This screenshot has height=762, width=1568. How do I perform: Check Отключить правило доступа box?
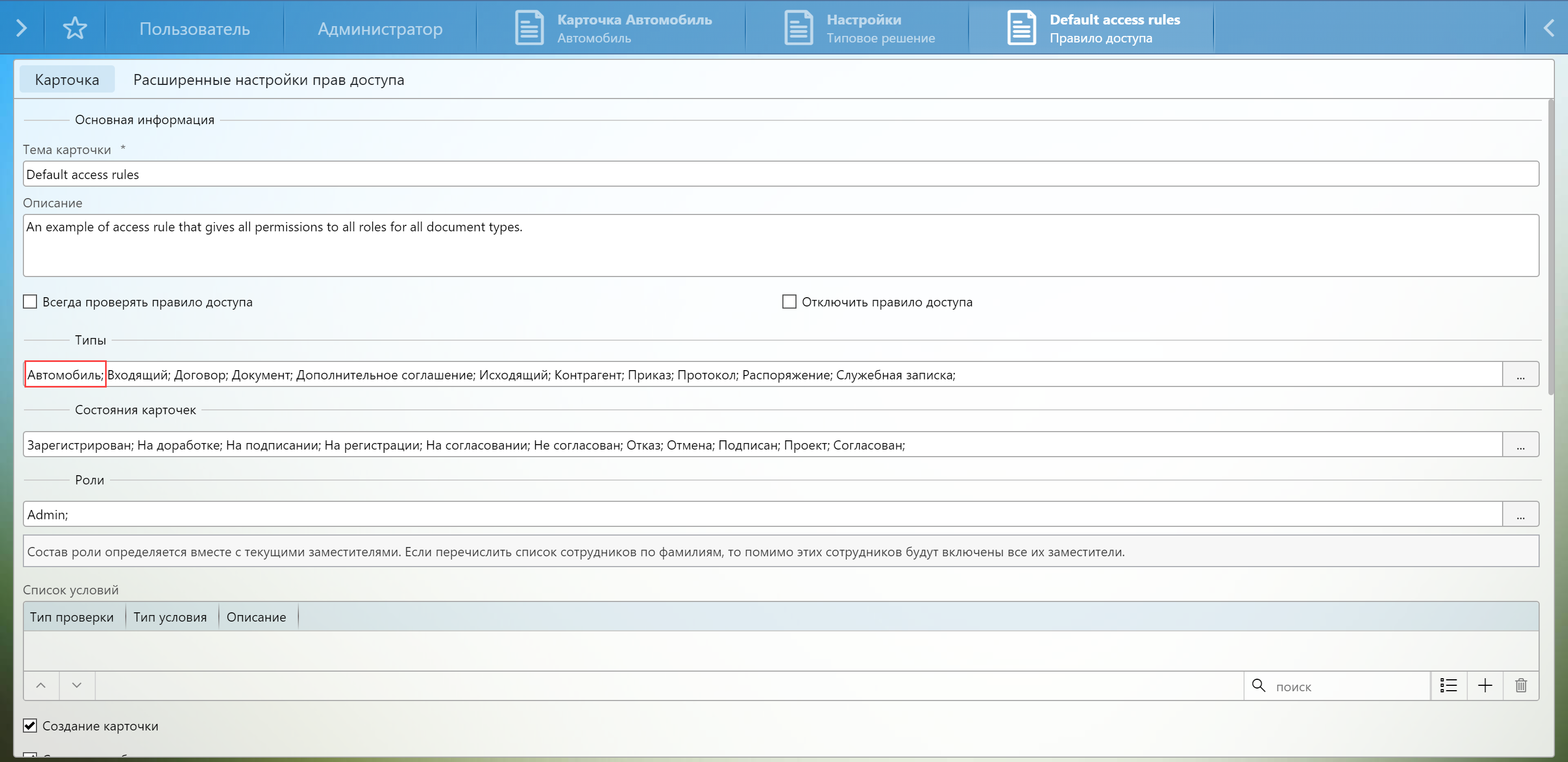click(789, 302)
